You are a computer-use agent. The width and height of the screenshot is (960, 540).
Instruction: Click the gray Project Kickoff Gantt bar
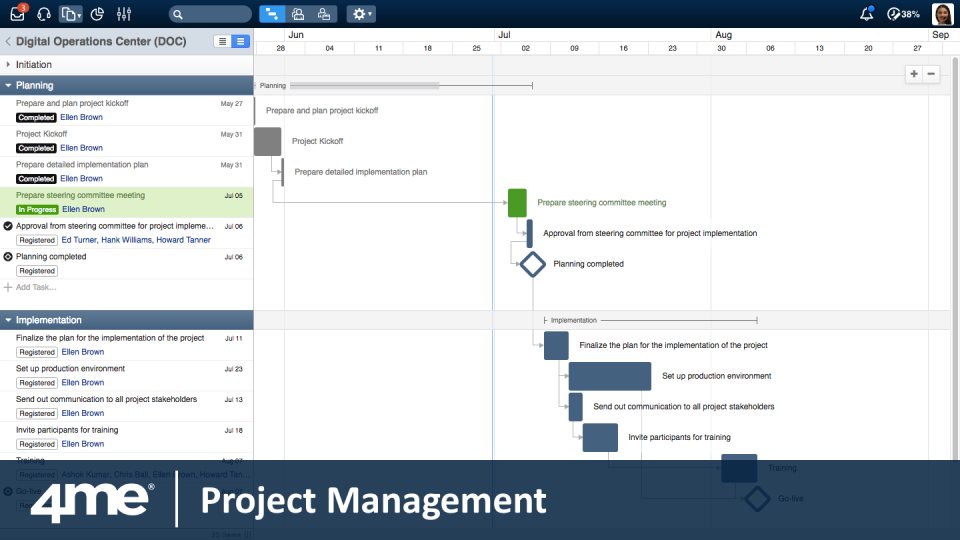click(268, 141)
